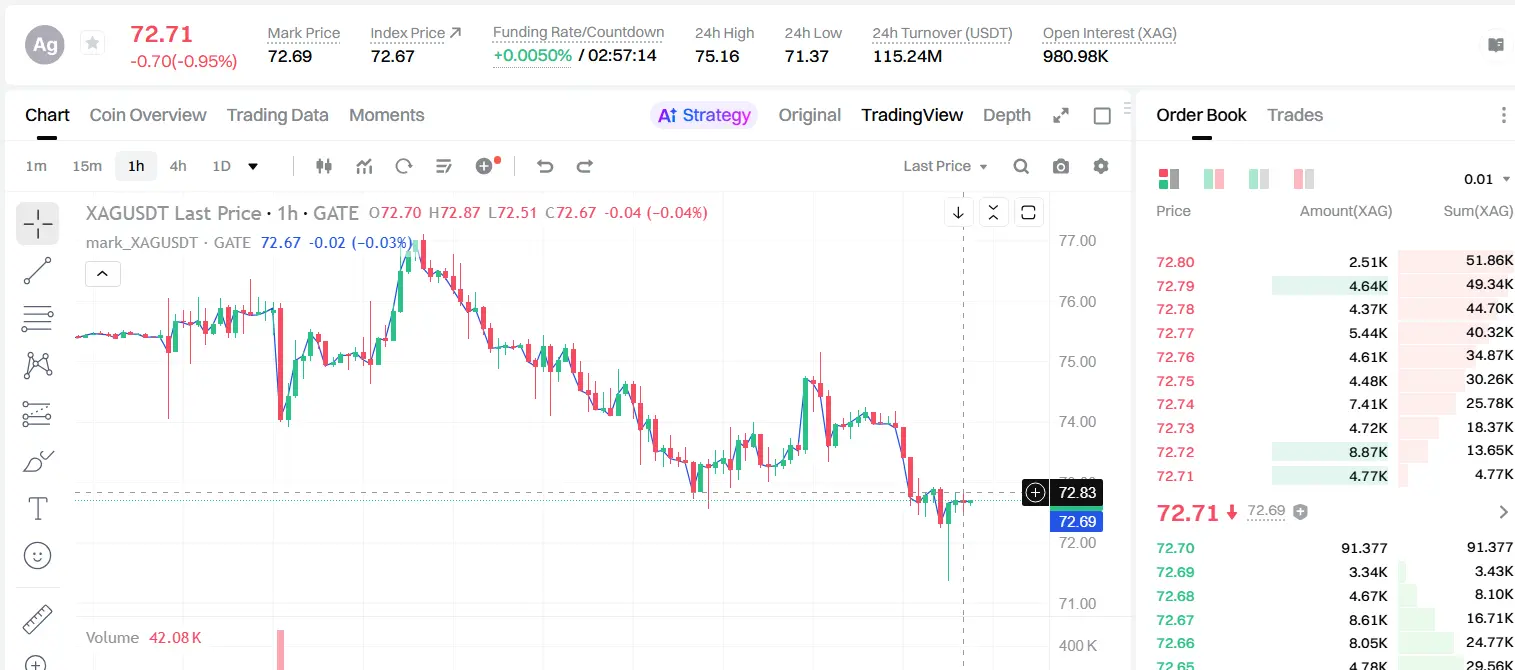Switch chart view to Depth
1515x670 pixels.
point(1007,115)
